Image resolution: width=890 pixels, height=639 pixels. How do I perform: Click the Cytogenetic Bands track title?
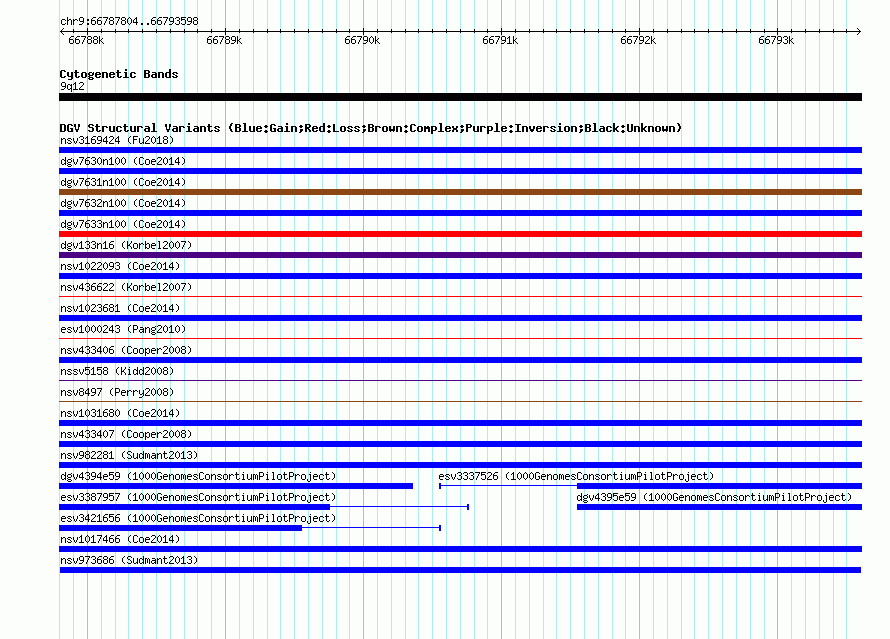point(119,74)
